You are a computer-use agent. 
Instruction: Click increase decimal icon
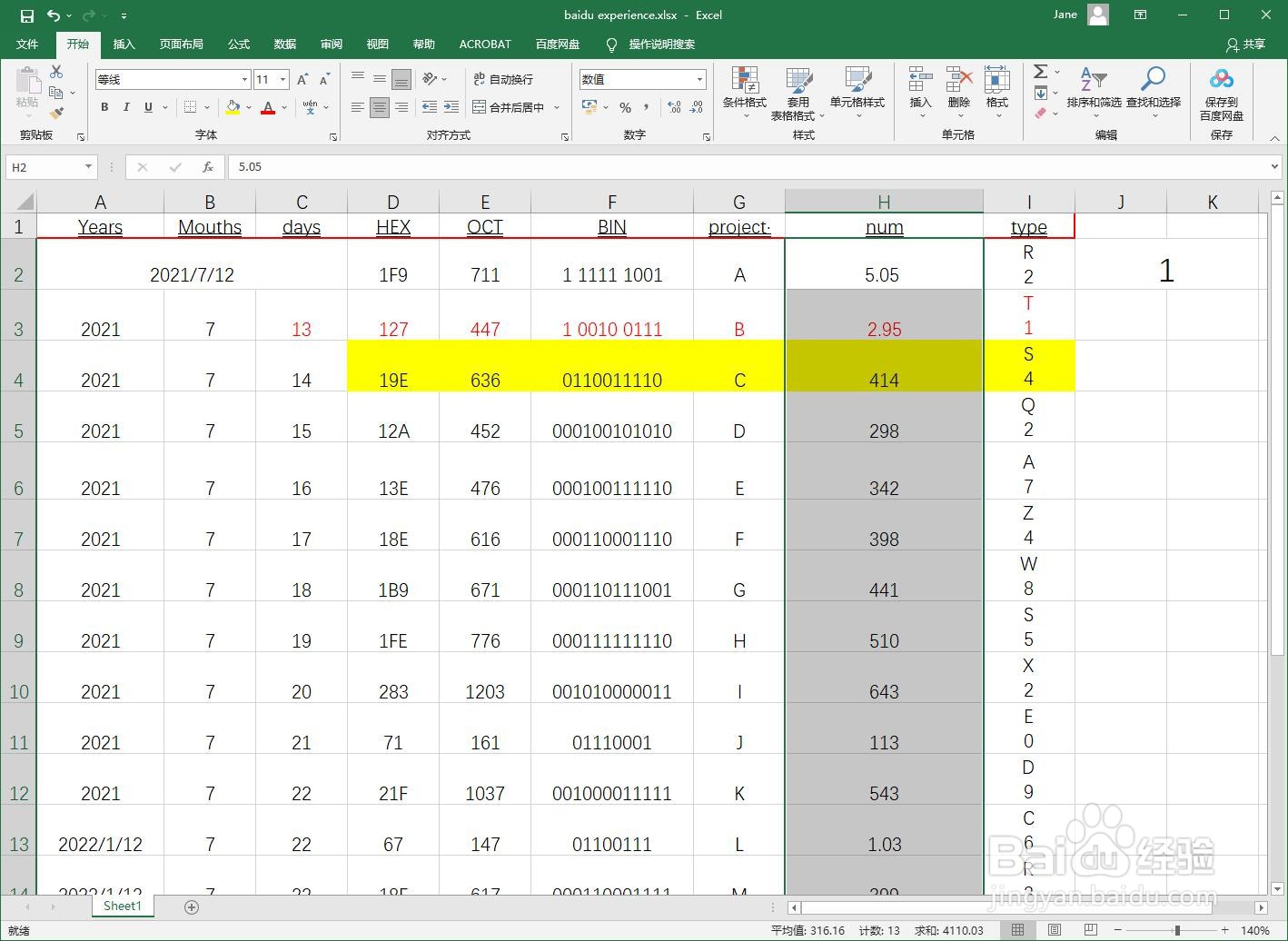pyautogui.click(x=674, y=107)
